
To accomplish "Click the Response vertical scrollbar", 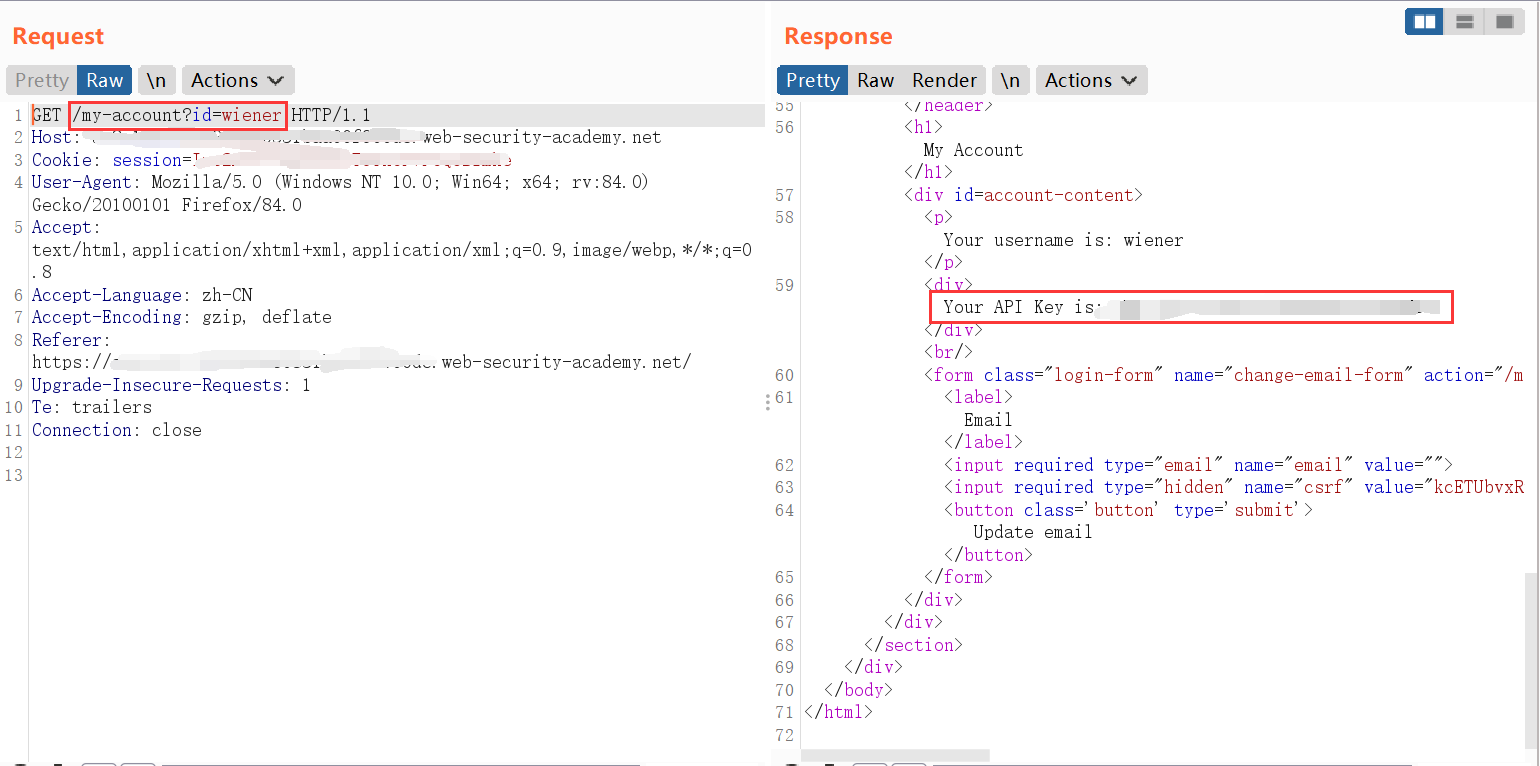I will pos(1531,650).
